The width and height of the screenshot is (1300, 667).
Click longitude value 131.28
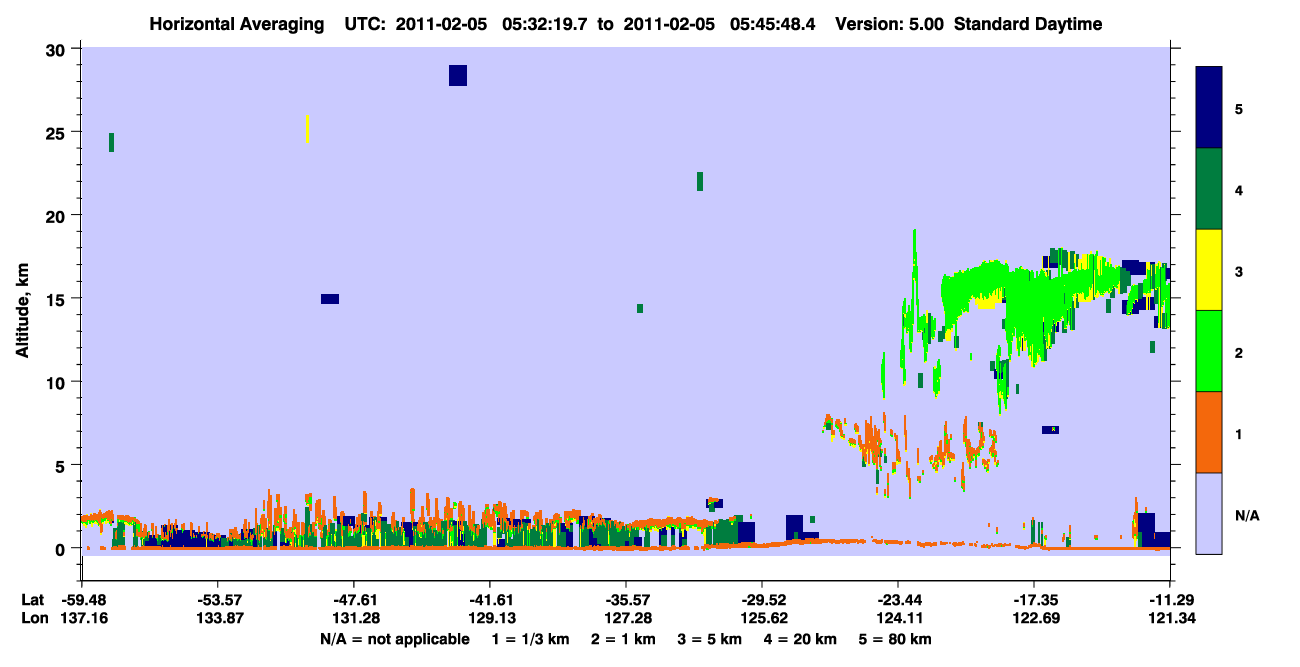point(354,619)
